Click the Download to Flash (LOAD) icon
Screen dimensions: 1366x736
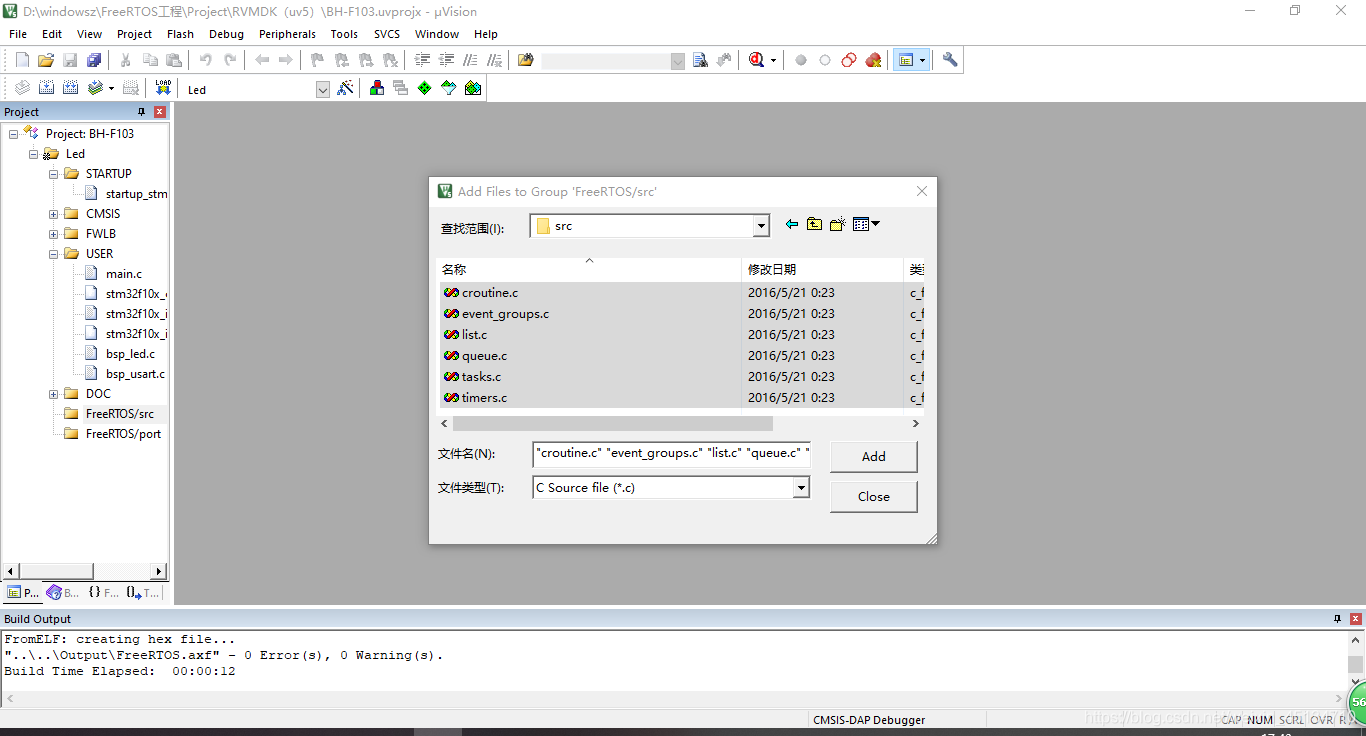point(162,87)
